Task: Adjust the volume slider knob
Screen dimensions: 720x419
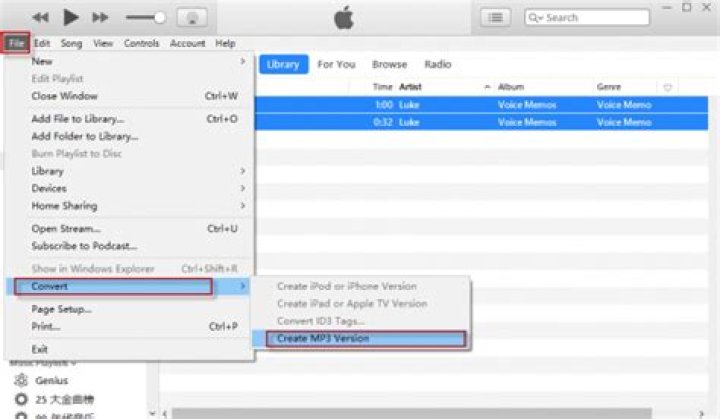Action: point(159,18)
